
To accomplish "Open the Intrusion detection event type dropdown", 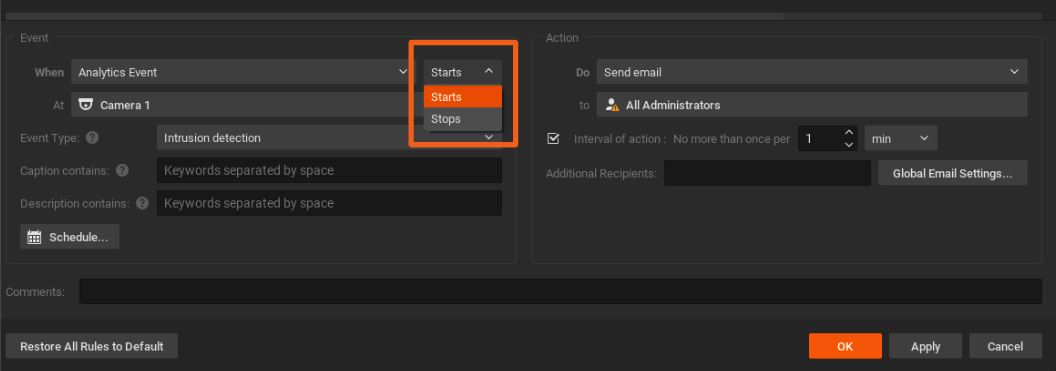I will [x=329, y=138].
